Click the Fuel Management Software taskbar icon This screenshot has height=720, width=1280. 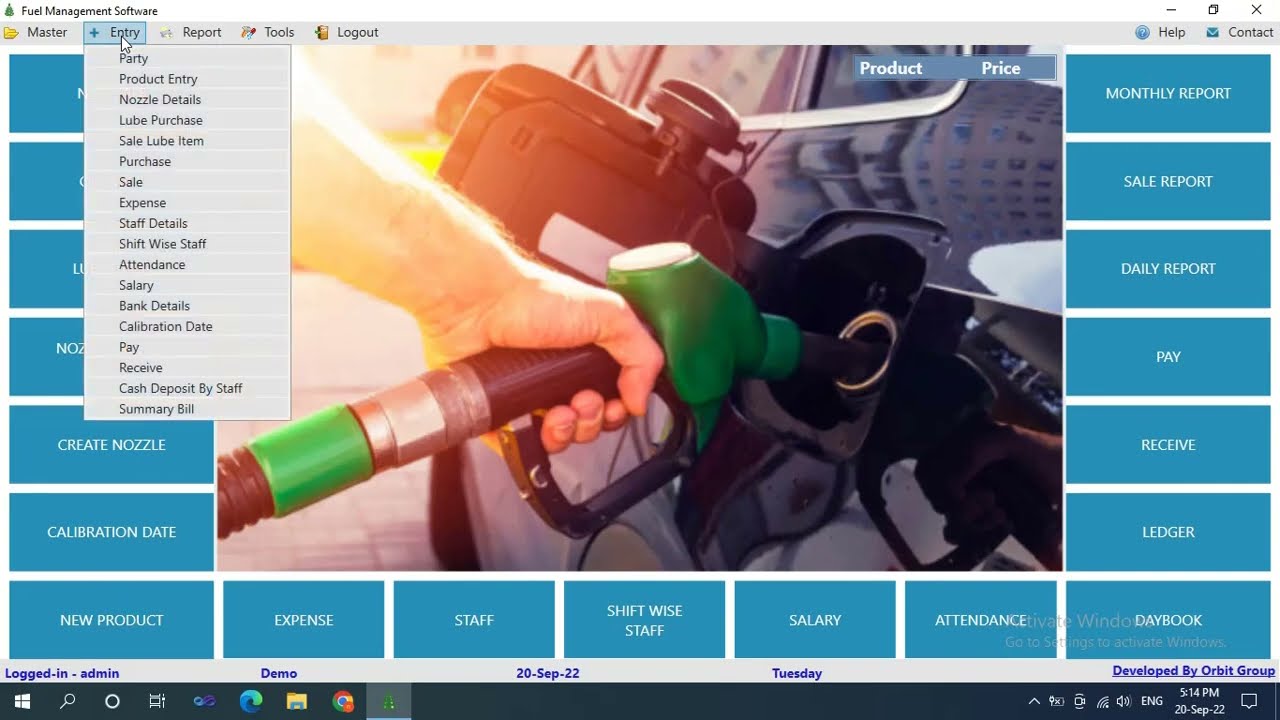click(x=389, y=700)
